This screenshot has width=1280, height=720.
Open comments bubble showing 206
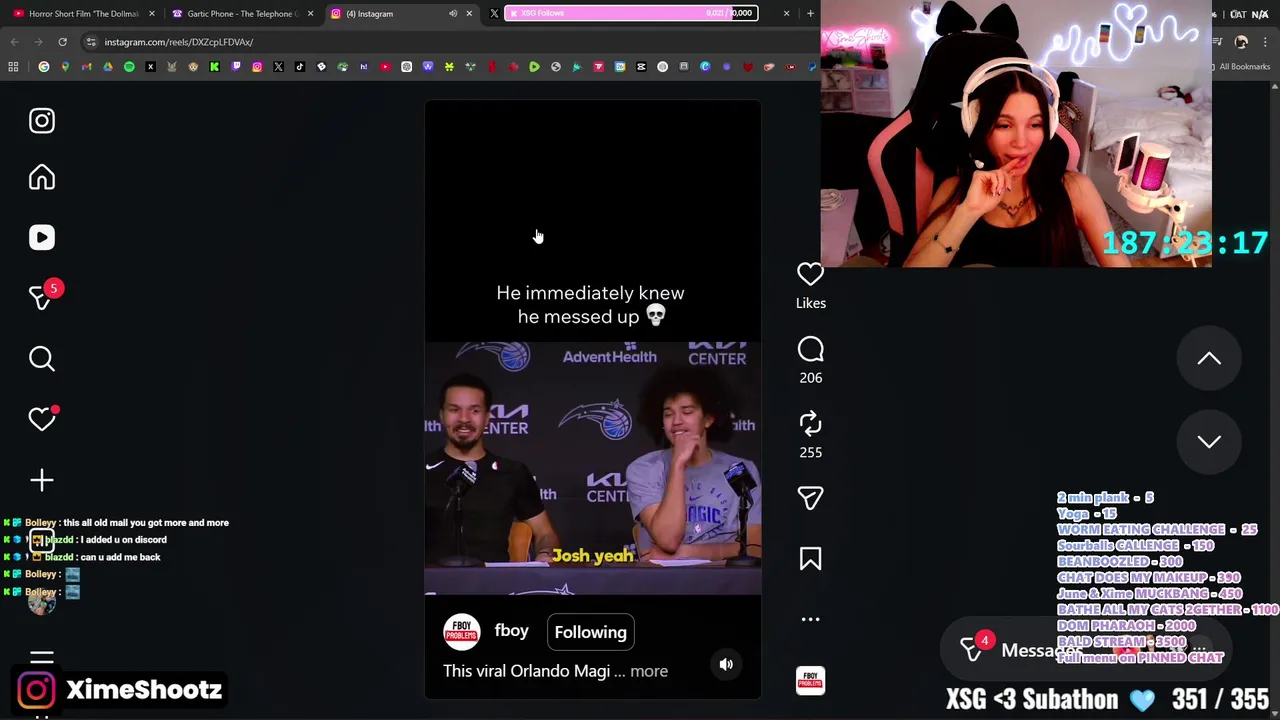click(810, 349)
